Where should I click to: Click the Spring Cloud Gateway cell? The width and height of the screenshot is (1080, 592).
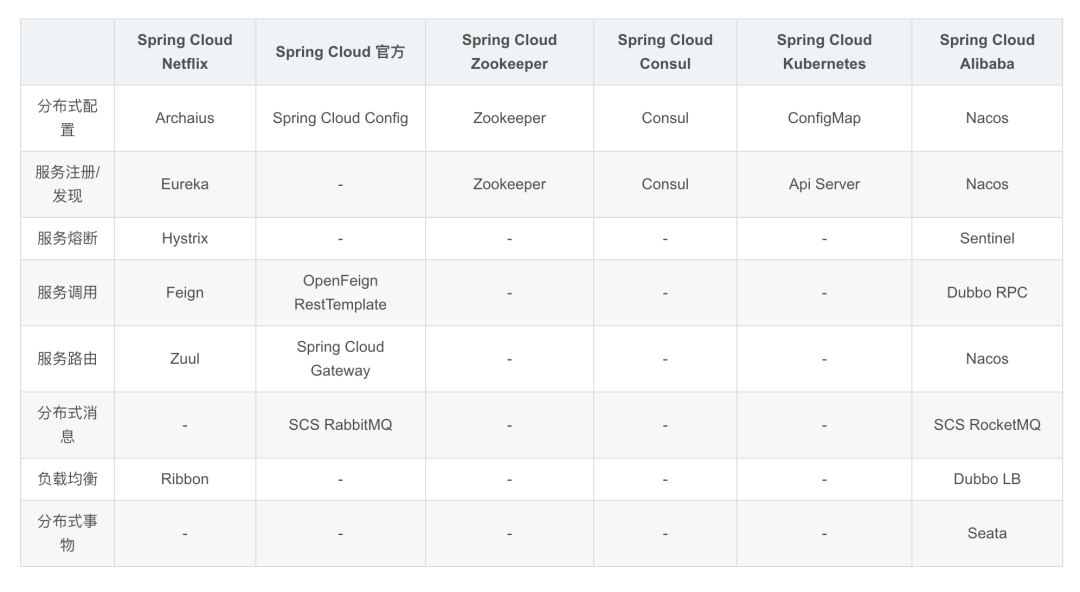click(340, 358)
